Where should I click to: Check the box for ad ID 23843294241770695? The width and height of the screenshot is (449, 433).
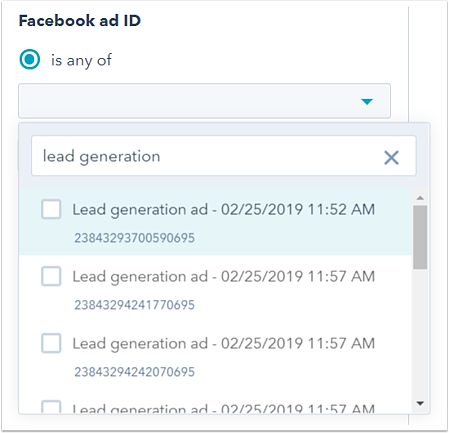51,276
